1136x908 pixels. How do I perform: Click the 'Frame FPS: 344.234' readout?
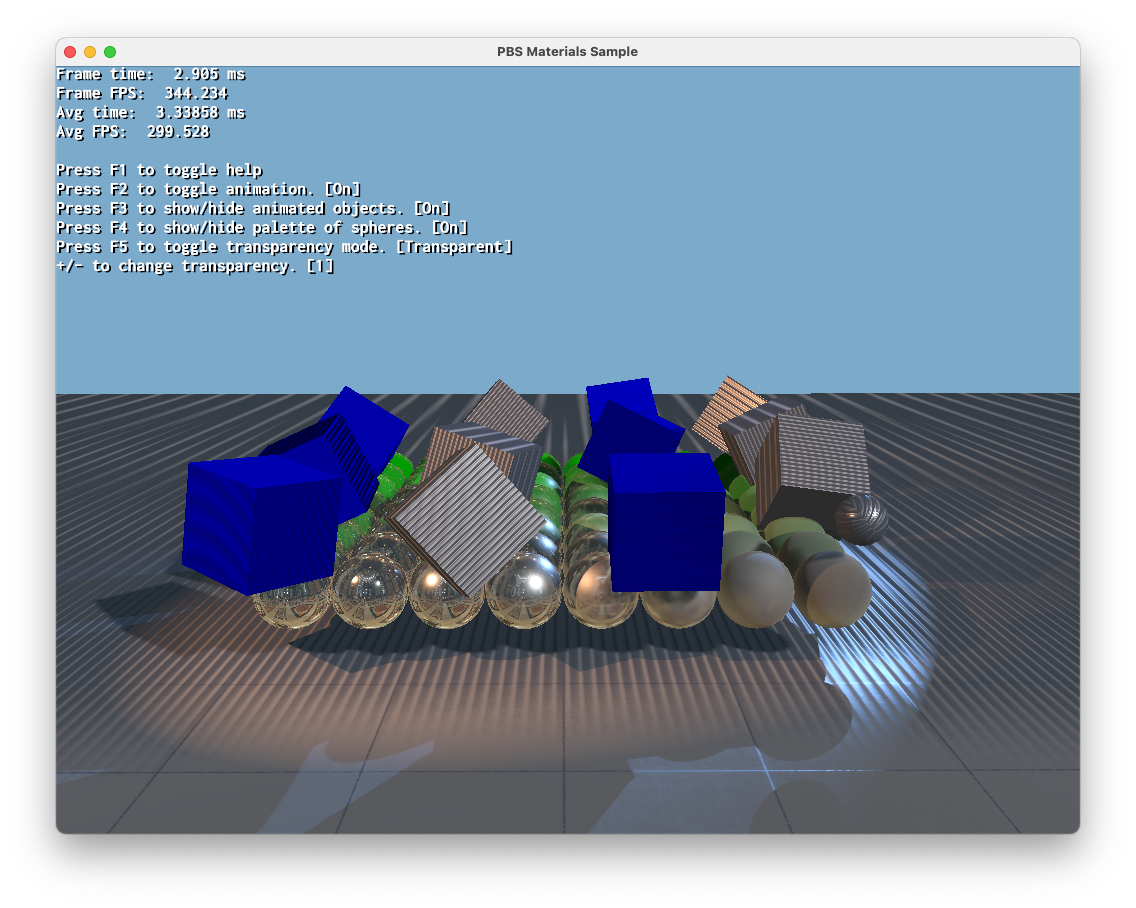click(142, 93)
